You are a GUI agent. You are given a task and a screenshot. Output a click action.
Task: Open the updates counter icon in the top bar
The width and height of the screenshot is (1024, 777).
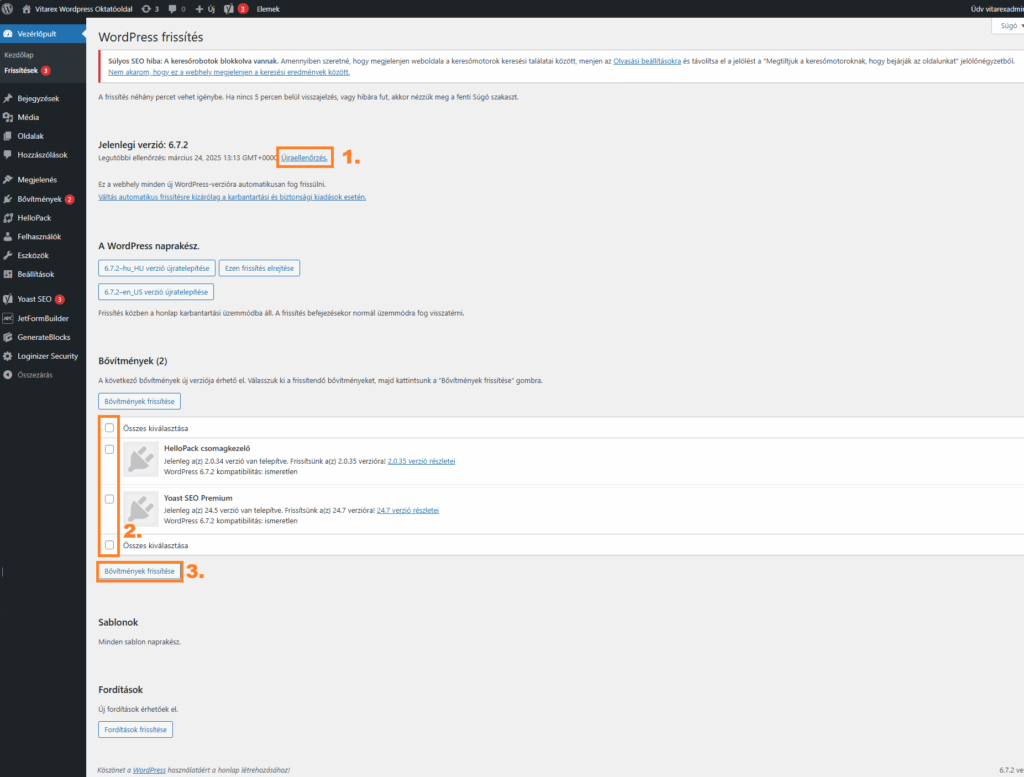[x=148, y=8]
